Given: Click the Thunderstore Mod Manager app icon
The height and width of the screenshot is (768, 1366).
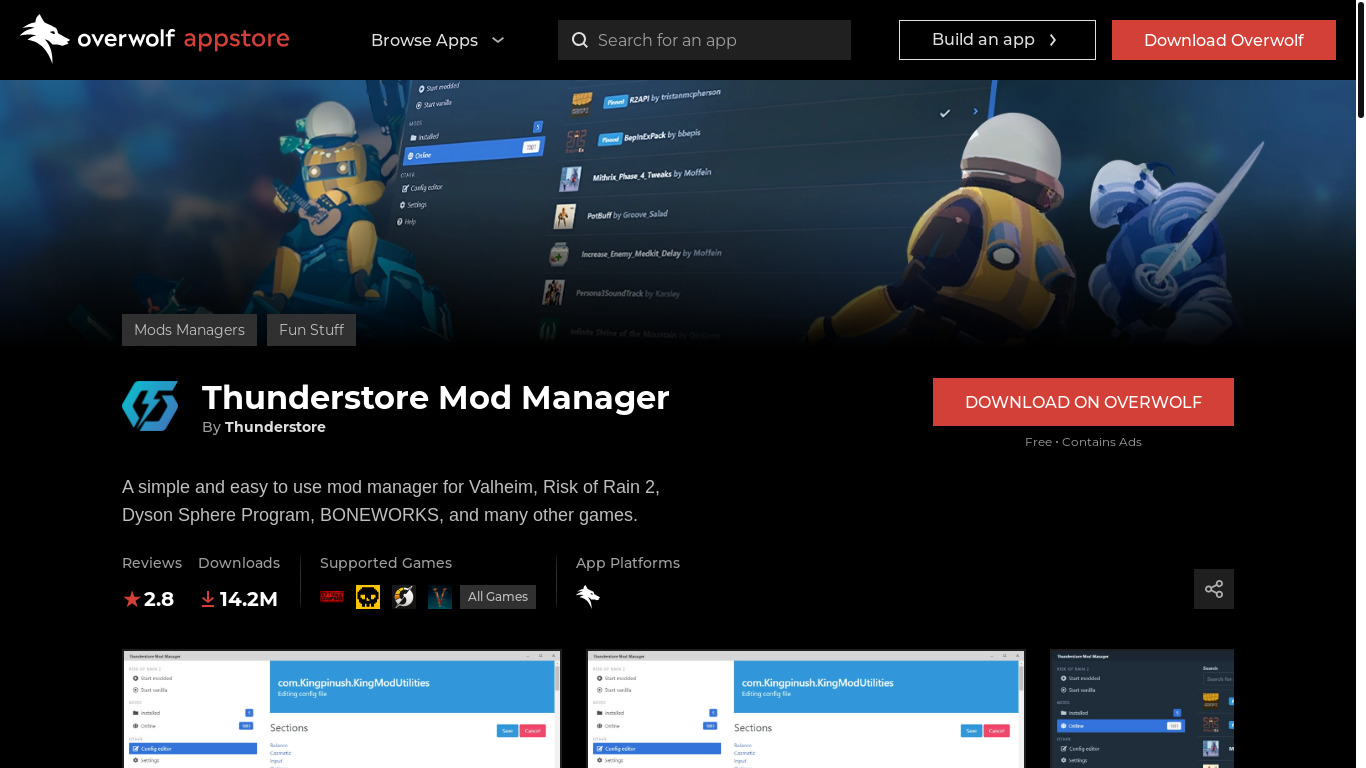Looking at the screenshot, I should (x=150, y=406).
